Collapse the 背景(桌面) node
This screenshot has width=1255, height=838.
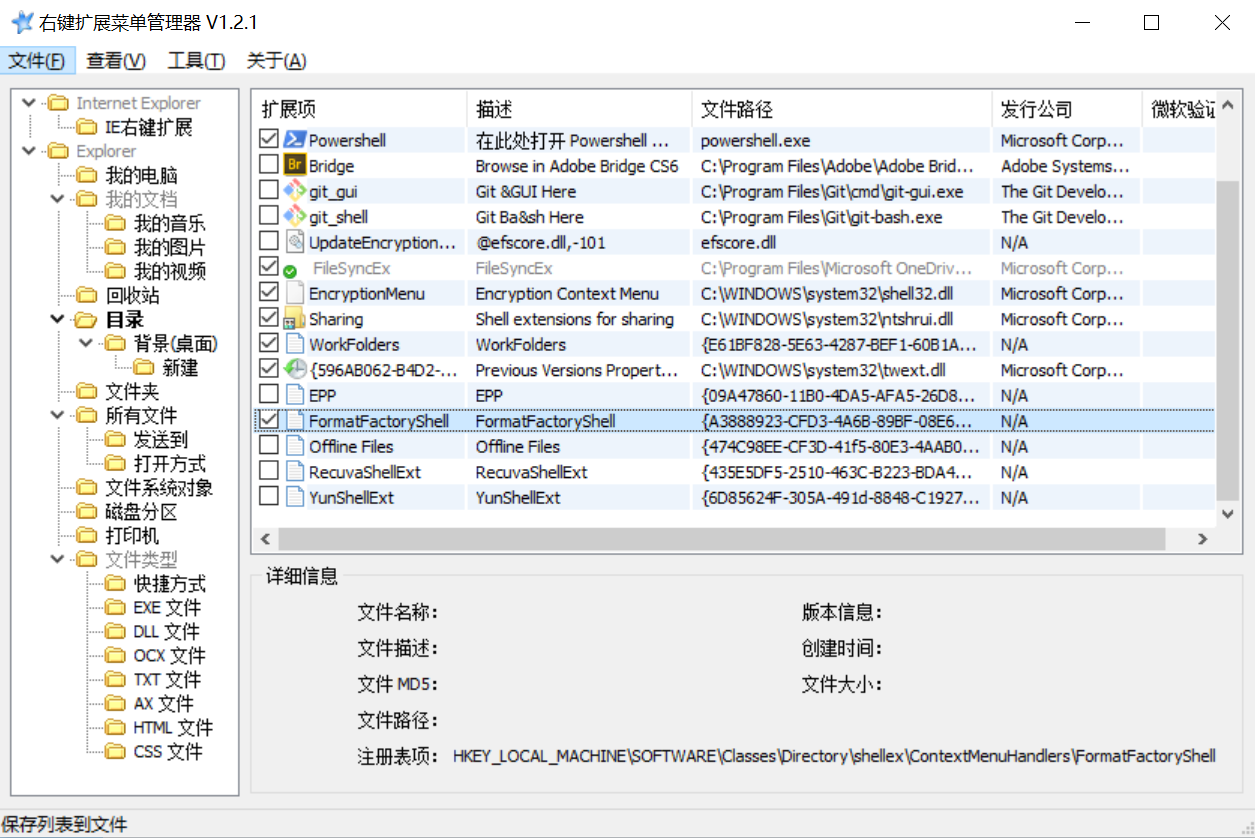tap(85, 343)
